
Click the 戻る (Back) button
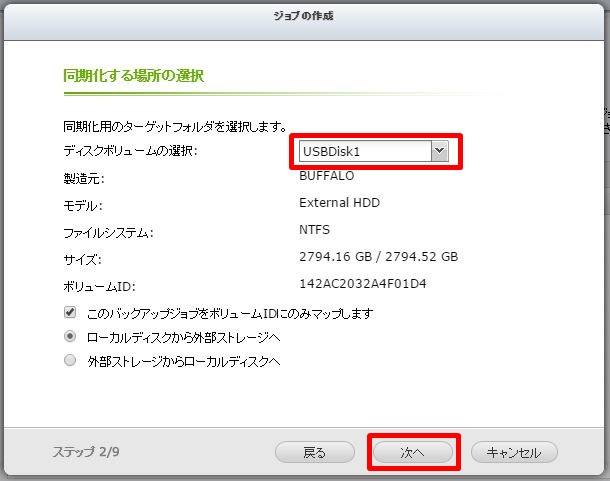pos(315,452)
